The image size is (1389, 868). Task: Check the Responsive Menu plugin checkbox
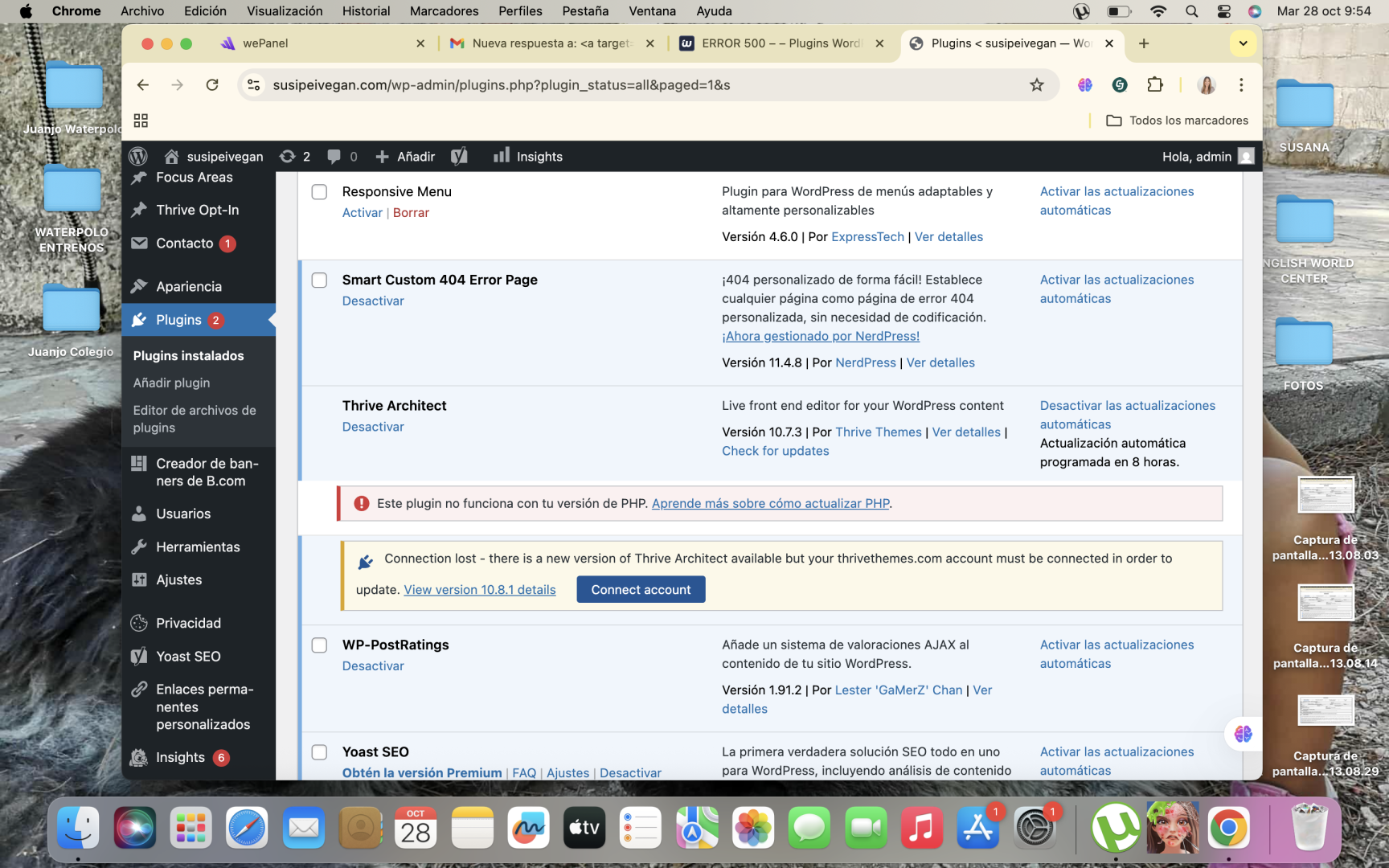(319, 192)
